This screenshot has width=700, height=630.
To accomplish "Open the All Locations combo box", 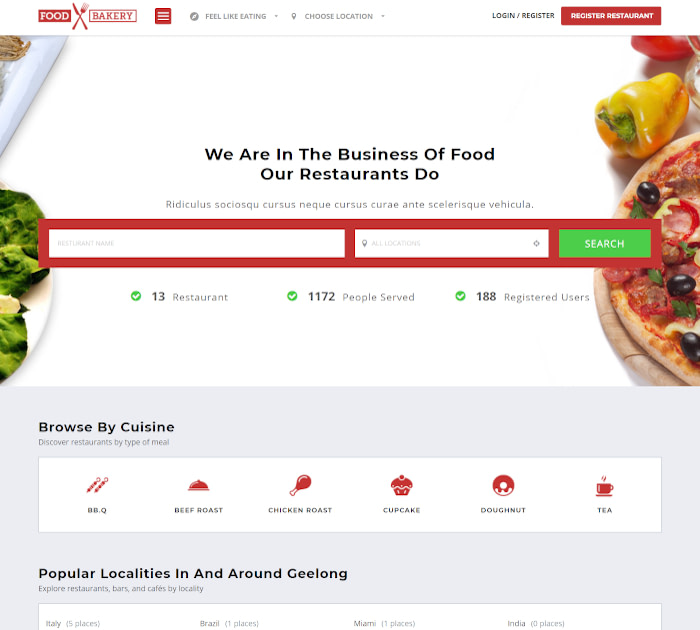I will tap(451, 243).
